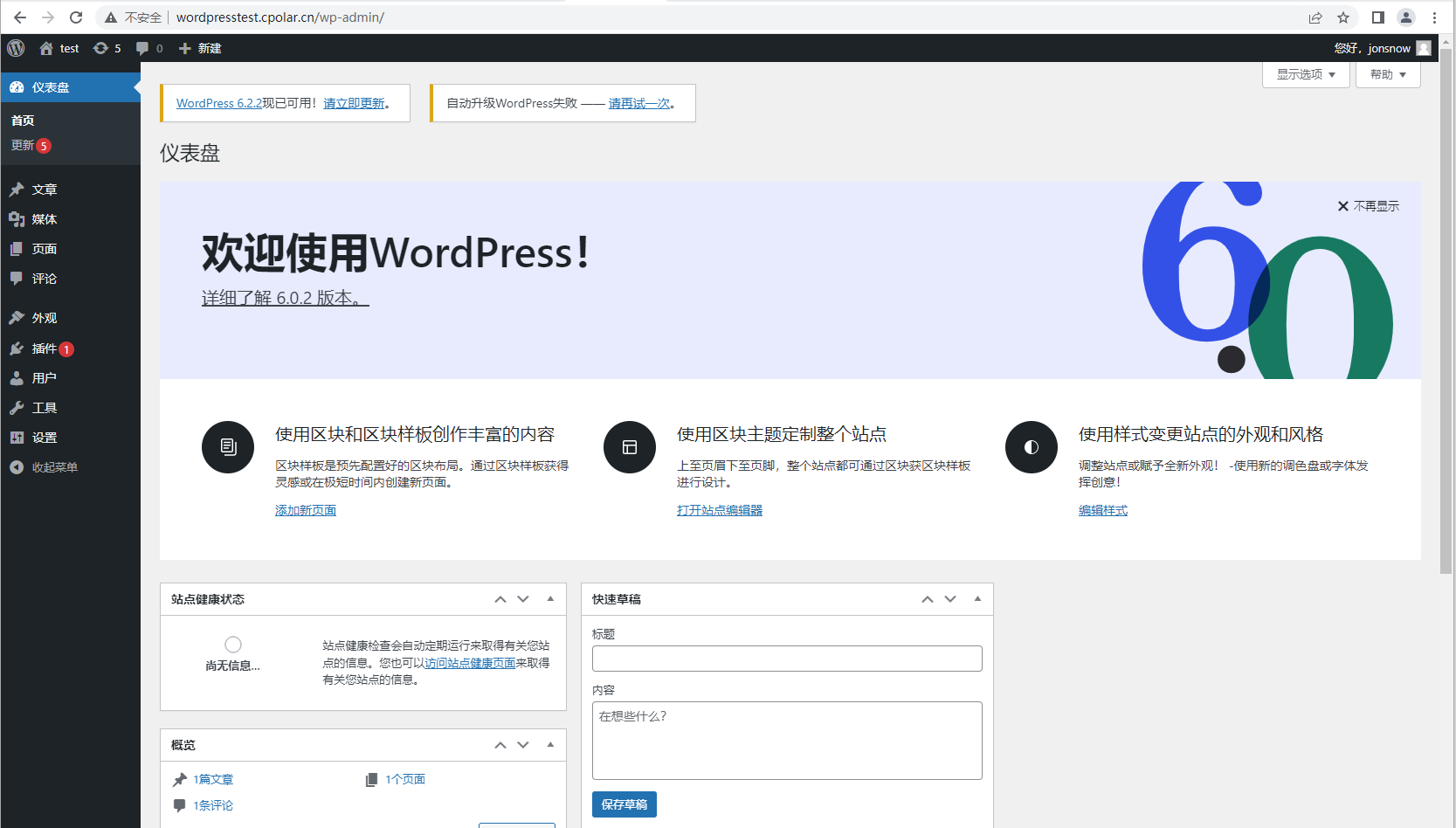Click the browser address bar URL
The image size is (1456, 828).
click(280, 17)
